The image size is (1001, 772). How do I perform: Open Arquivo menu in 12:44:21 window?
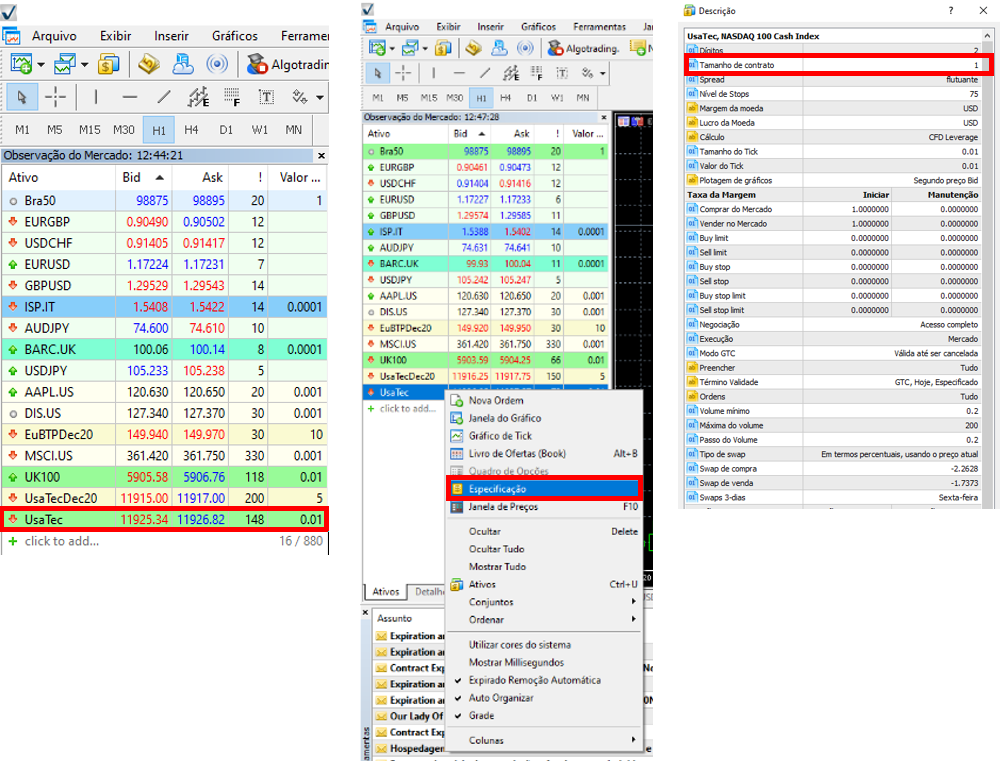(54, 36)
